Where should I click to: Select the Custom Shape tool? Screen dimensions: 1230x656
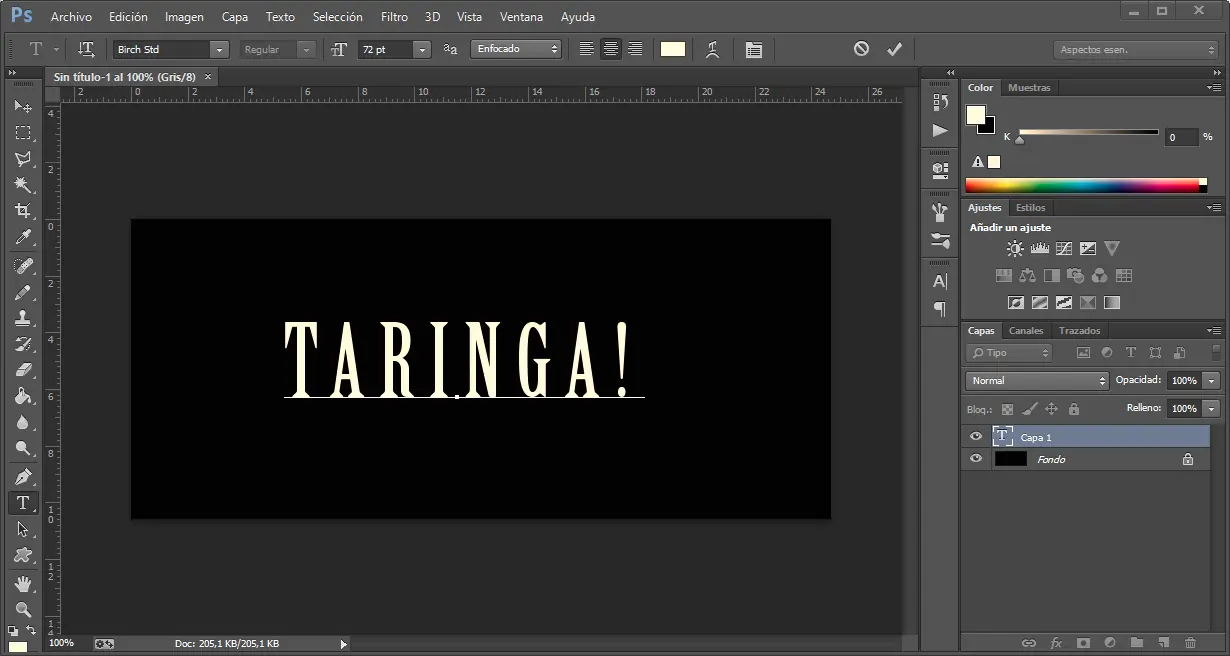[23, 555]
